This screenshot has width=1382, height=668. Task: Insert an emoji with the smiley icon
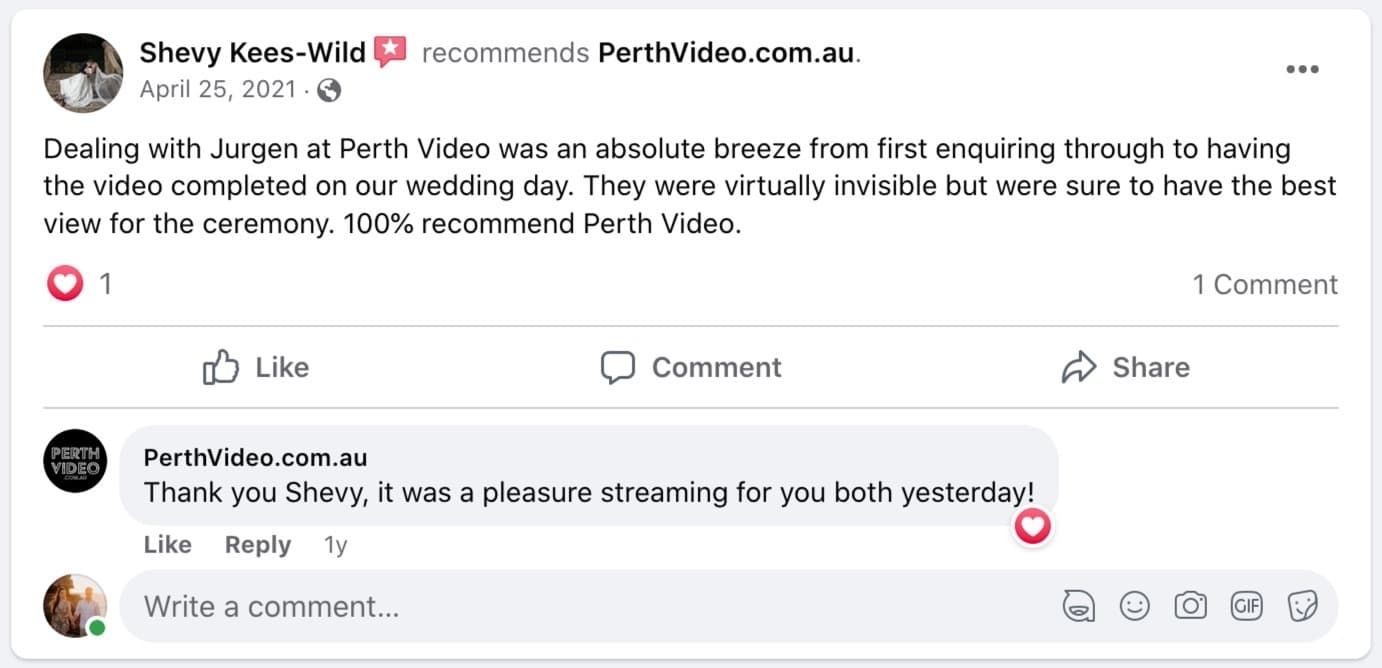tap(1134, 606)
